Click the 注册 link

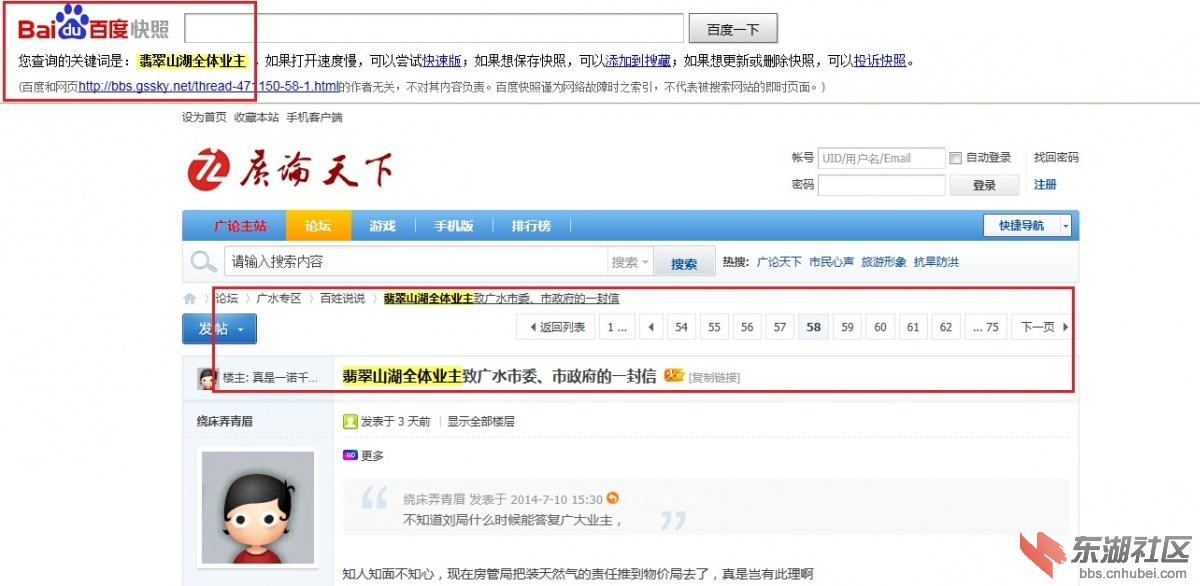pyautogui.click(x=1045, y=185)
